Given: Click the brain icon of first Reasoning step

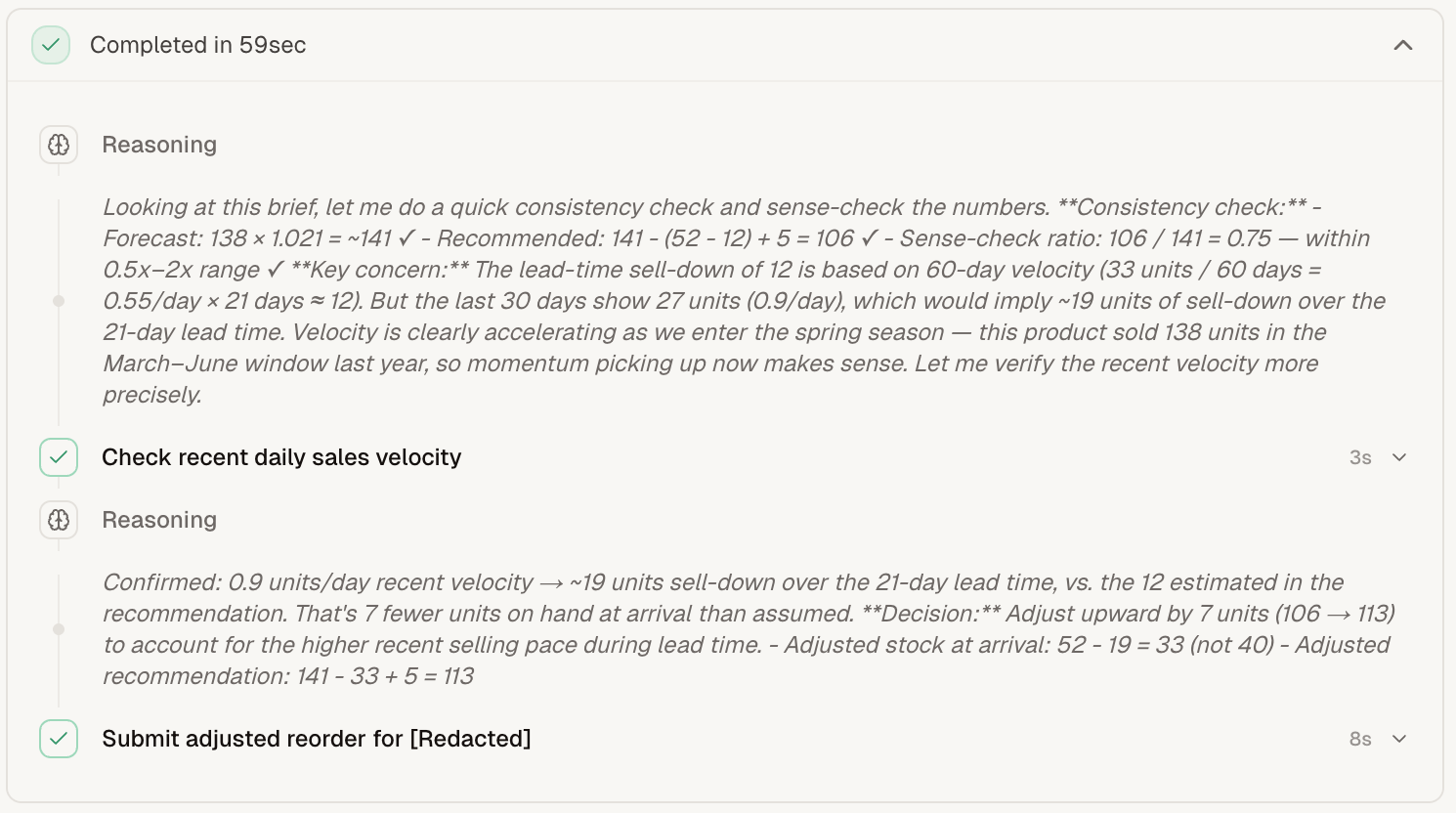Looking at the screenshot, I should [59, 145].
